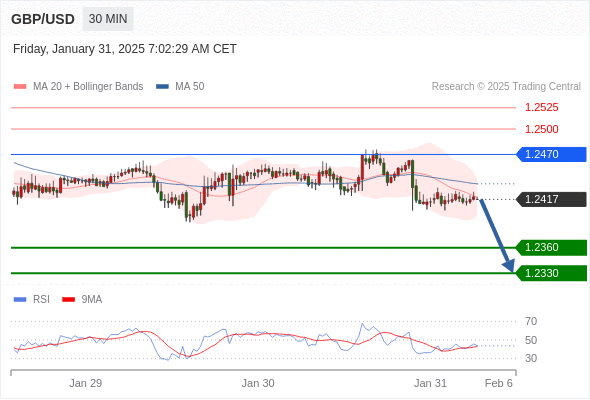Click the chart timestamp Friday, January 31, 2025
This screenshot has height=400, width=590.
[125, 49]
